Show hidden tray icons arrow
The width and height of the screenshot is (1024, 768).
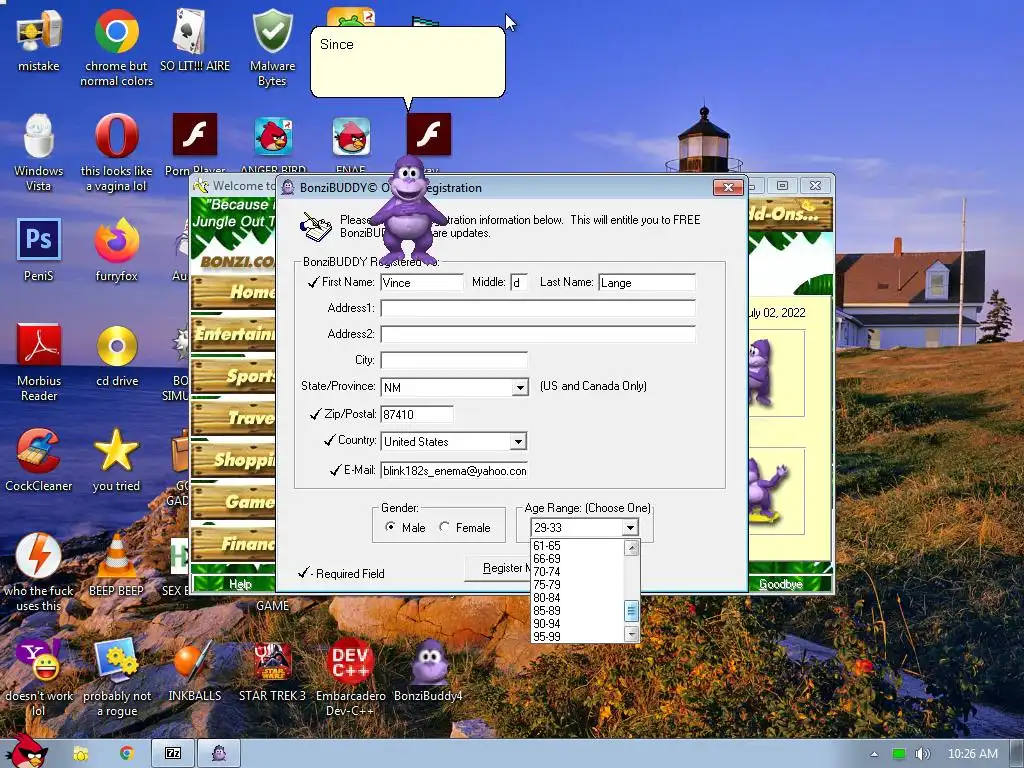point(874,754)
